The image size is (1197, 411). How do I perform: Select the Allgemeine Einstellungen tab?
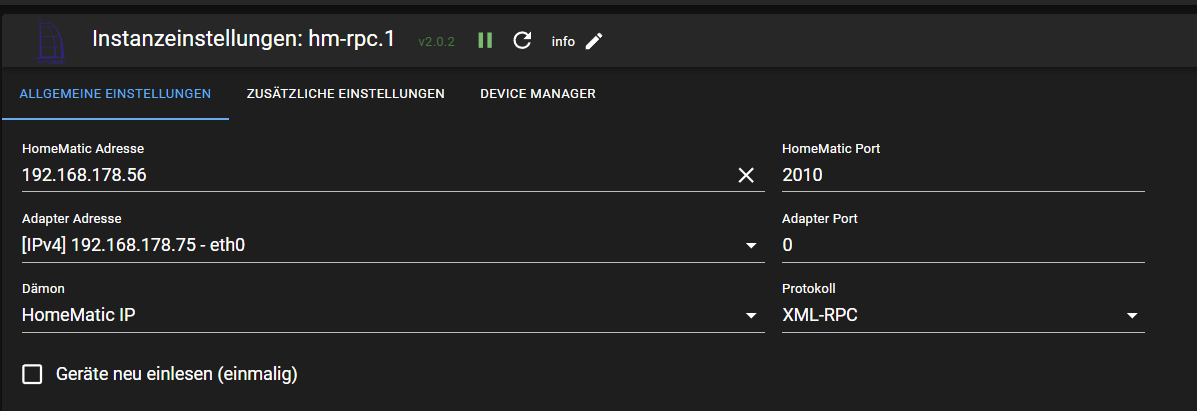[x=115, y=94]
